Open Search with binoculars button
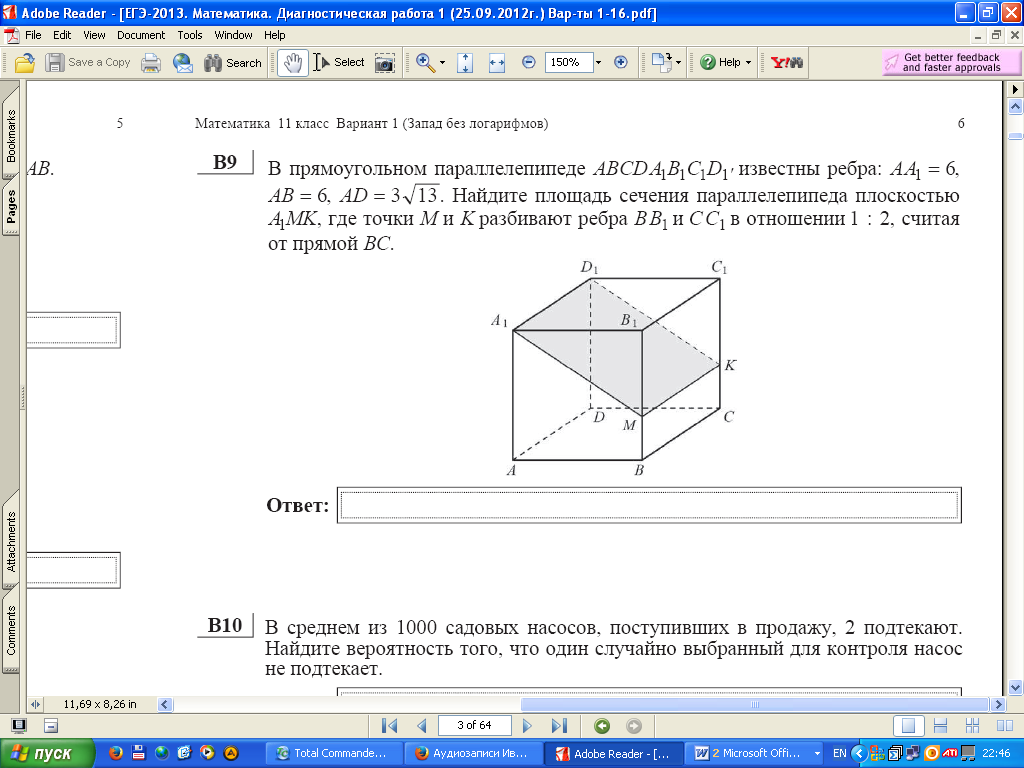The image size is (1024, 768). tap(232, 63)
